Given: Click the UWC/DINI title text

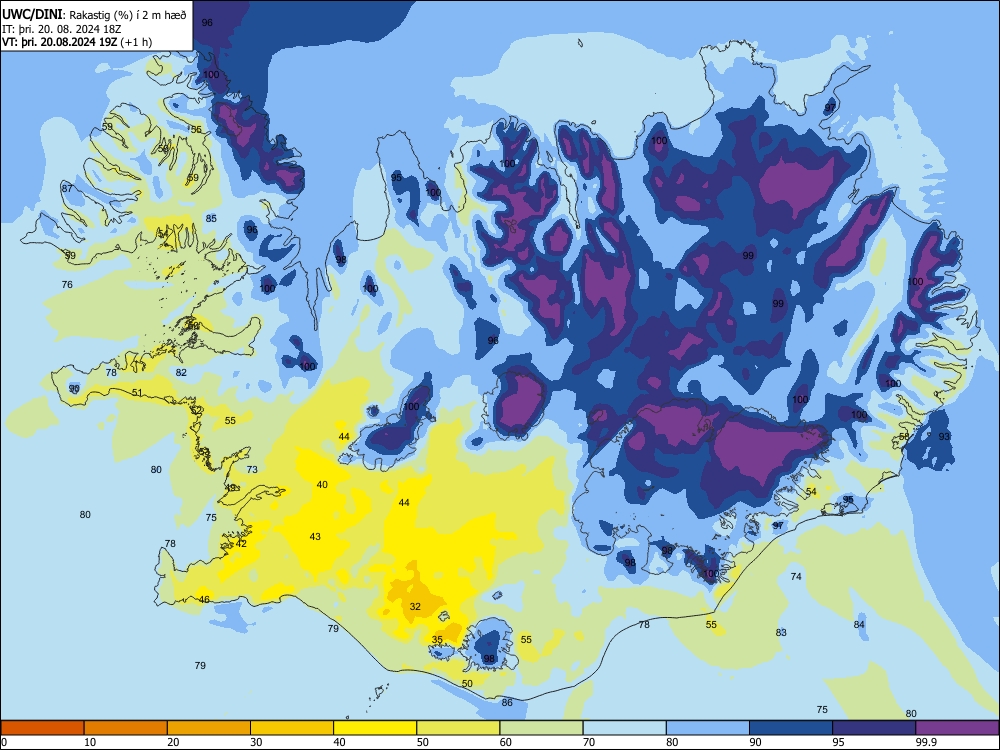Looking at the screenshot, I should [33, 15].
